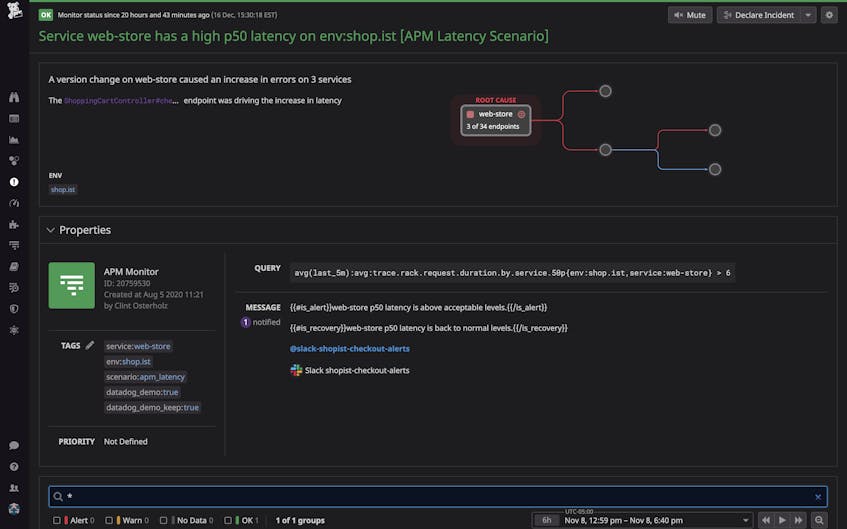Select the web-store root cause node
The width and height of the screenshot is (847, 529).
point(495,120)
